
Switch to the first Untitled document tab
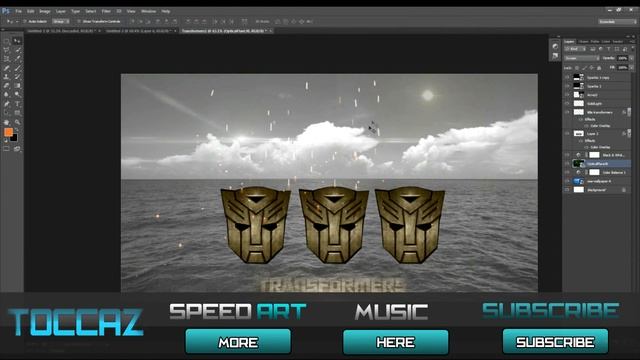pyautogui.click(x=60, y=31)
